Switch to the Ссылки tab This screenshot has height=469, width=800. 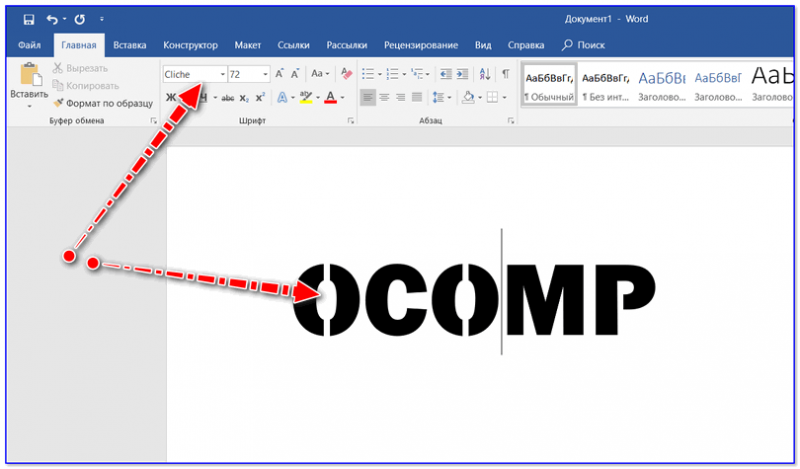(293, 45)
